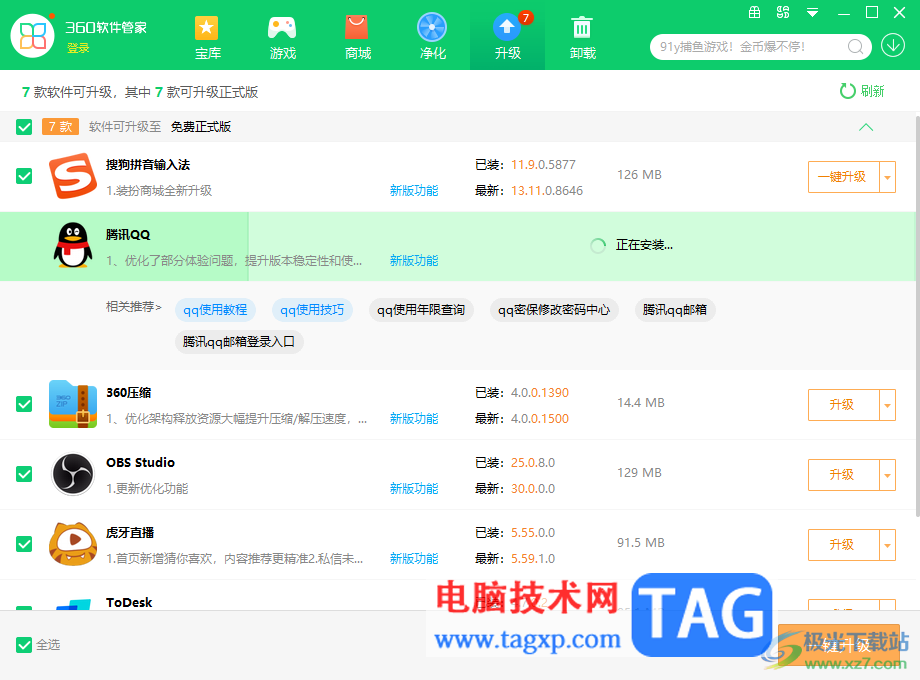Click the qq使用年限查询 tag
The height and width of the screenshot is (680, 920).
point(421,310)
